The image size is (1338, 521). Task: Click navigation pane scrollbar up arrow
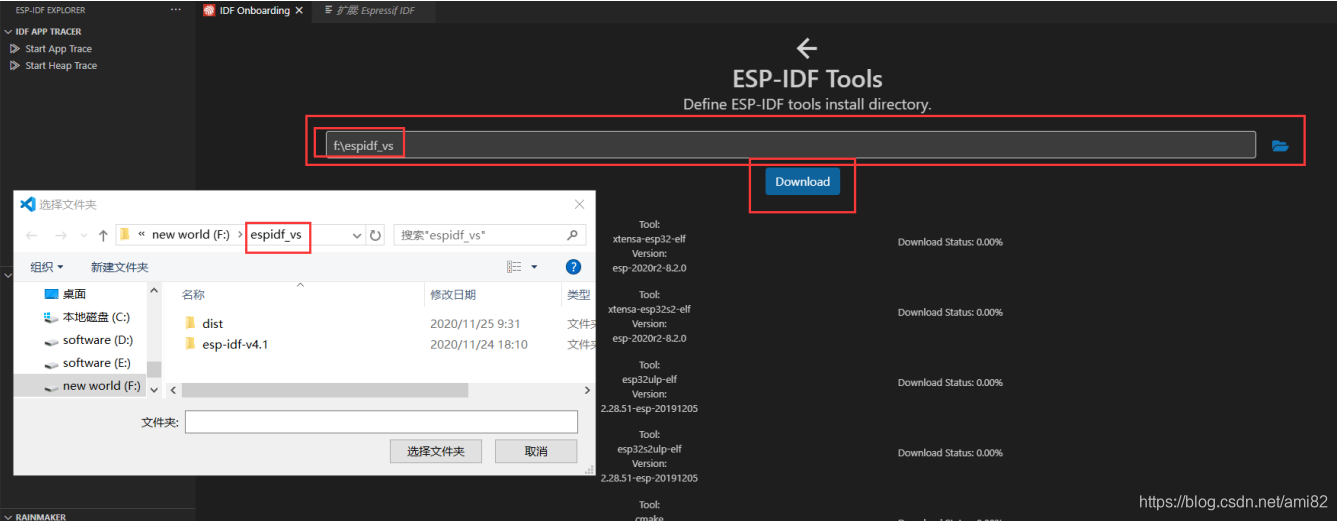[x=154, y=290]
